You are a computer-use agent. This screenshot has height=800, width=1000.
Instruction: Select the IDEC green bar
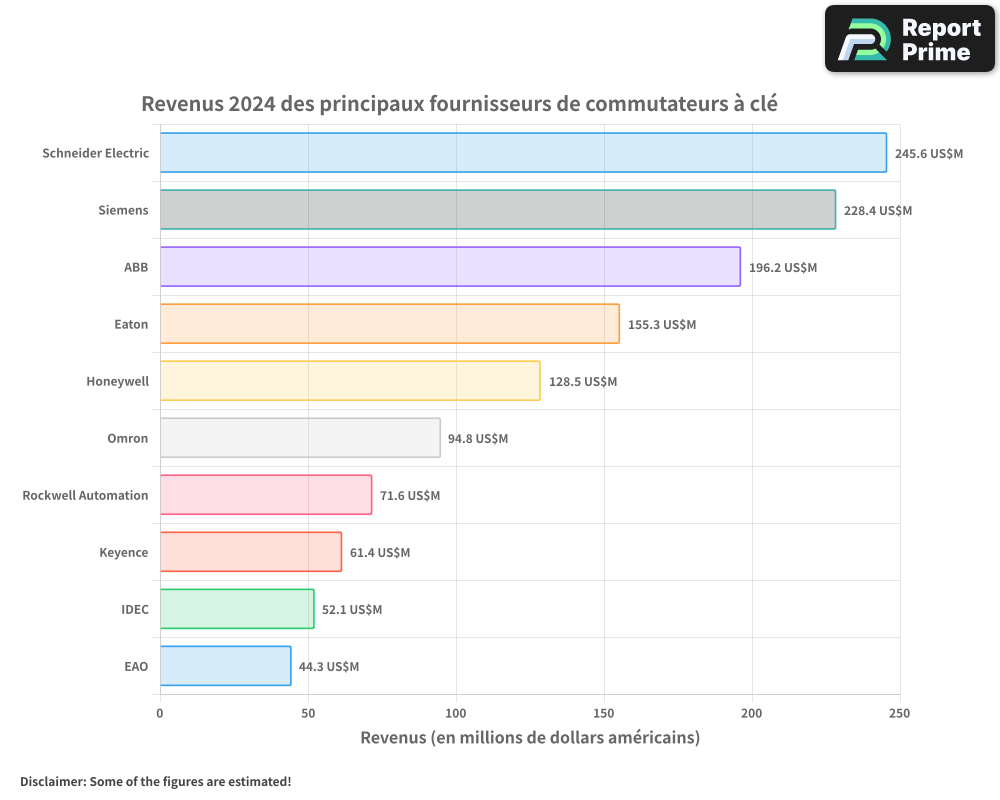tap(235, 609)
